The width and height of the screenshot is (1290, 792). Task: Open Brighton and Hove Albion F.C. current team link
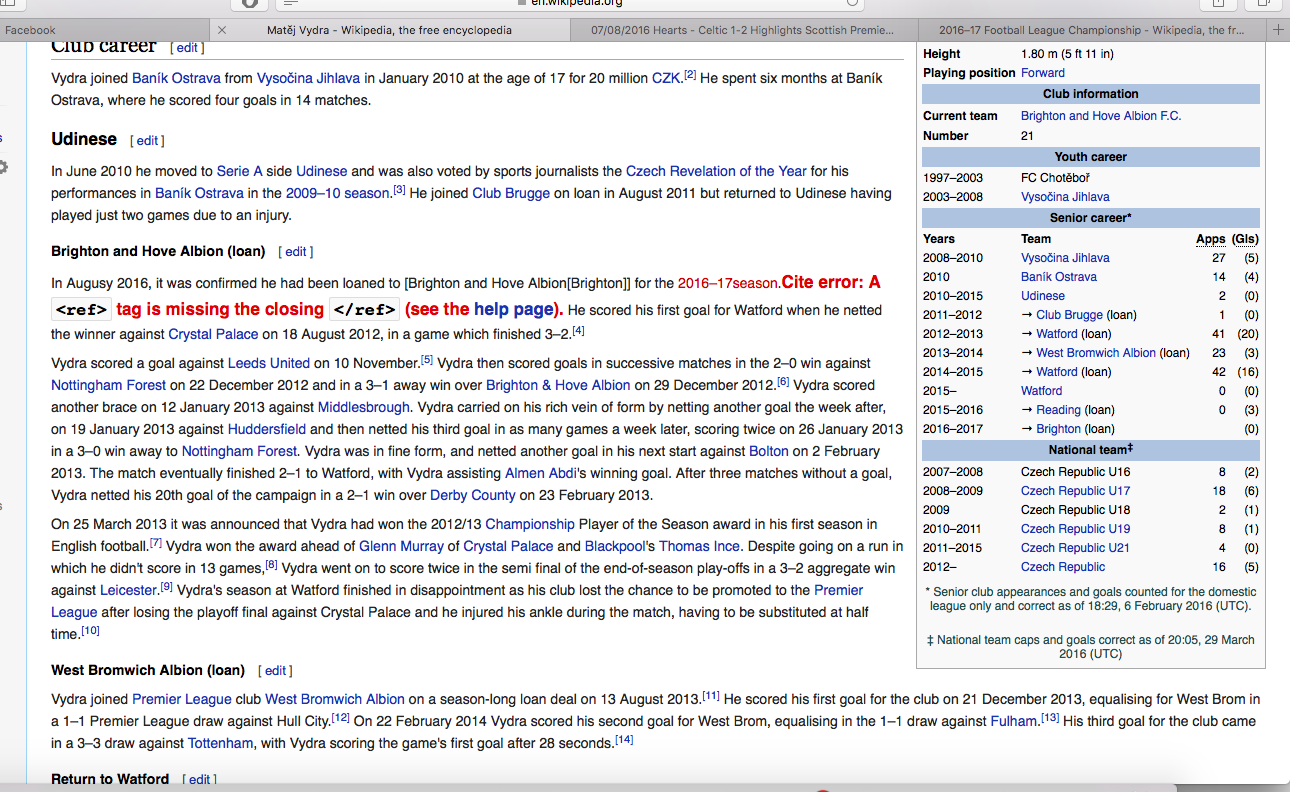(x=1101, y=116)
